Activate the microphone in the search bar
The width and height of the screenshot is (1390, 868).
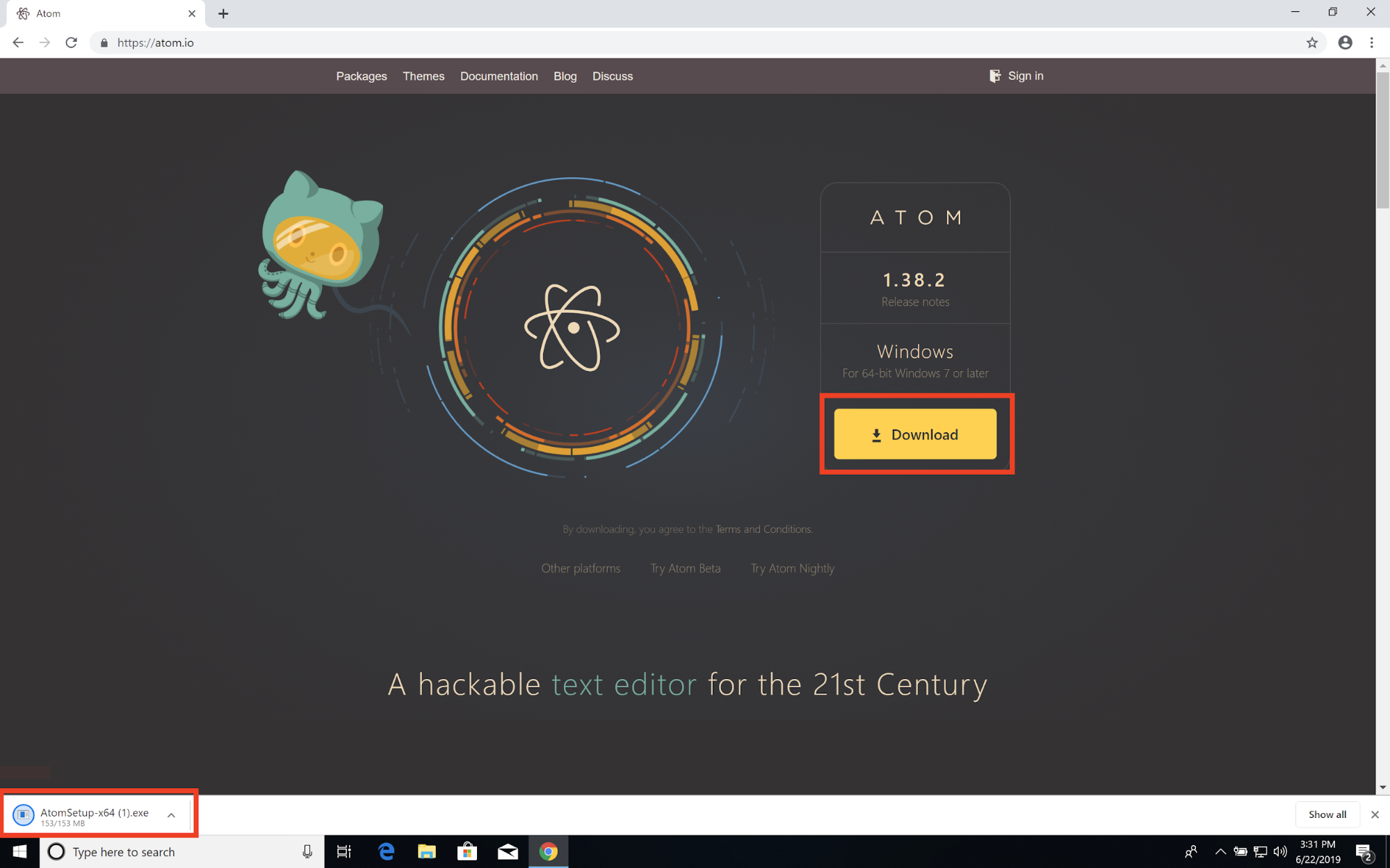pos(307,851)
